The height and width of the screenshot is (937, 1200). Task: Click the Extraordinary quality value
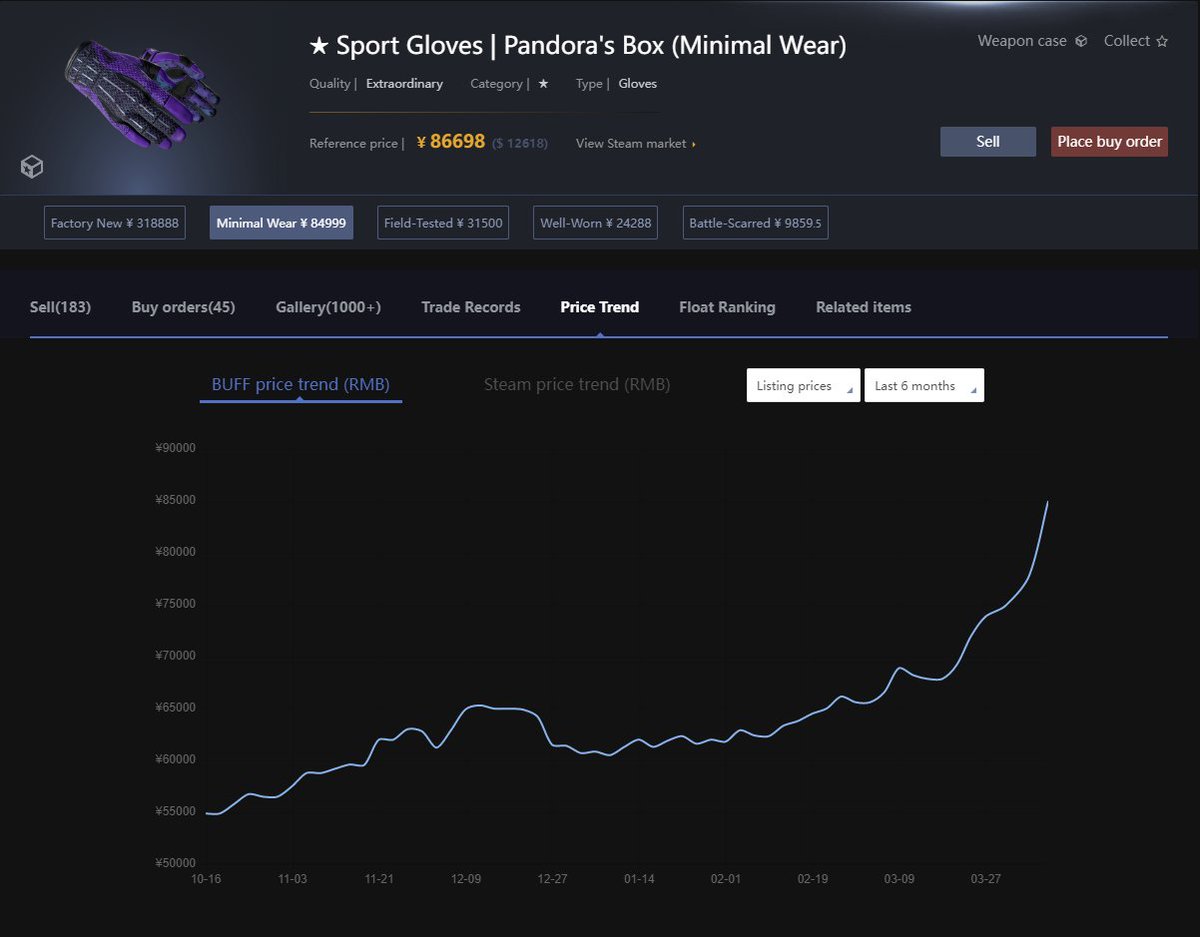coord(404,84)
